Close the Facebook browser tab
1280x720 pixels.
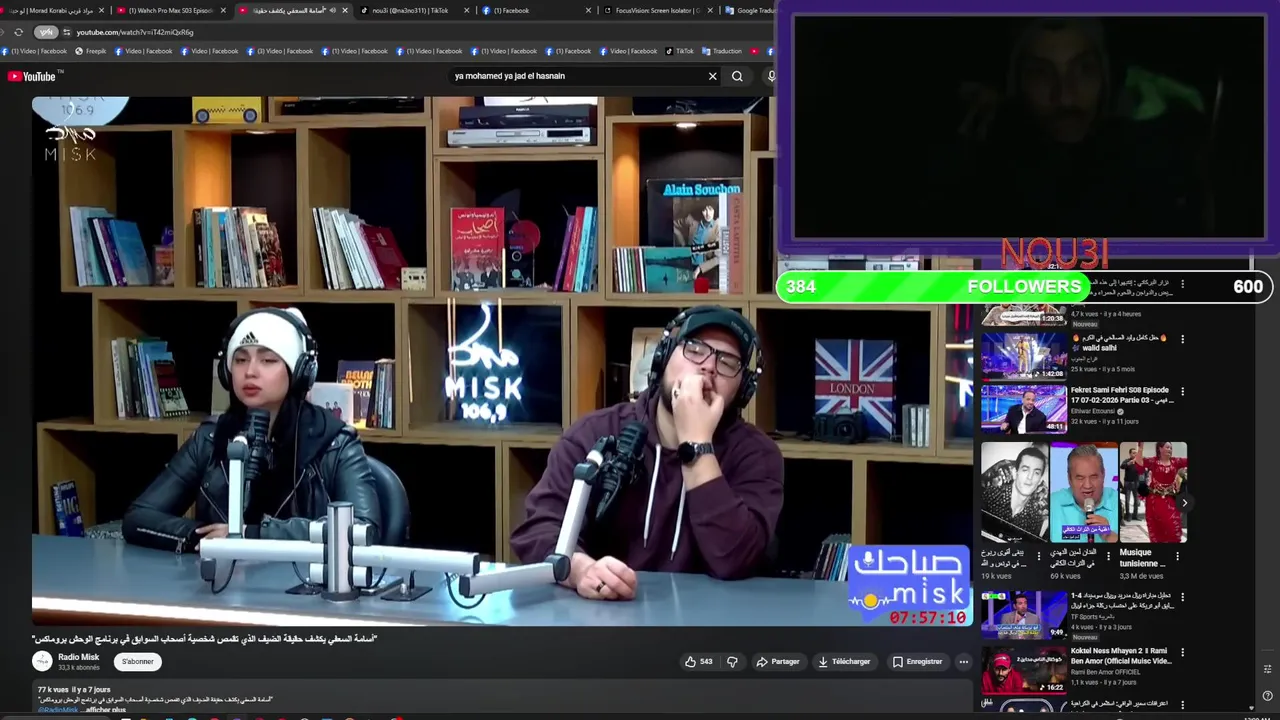[x=588, y=10]
